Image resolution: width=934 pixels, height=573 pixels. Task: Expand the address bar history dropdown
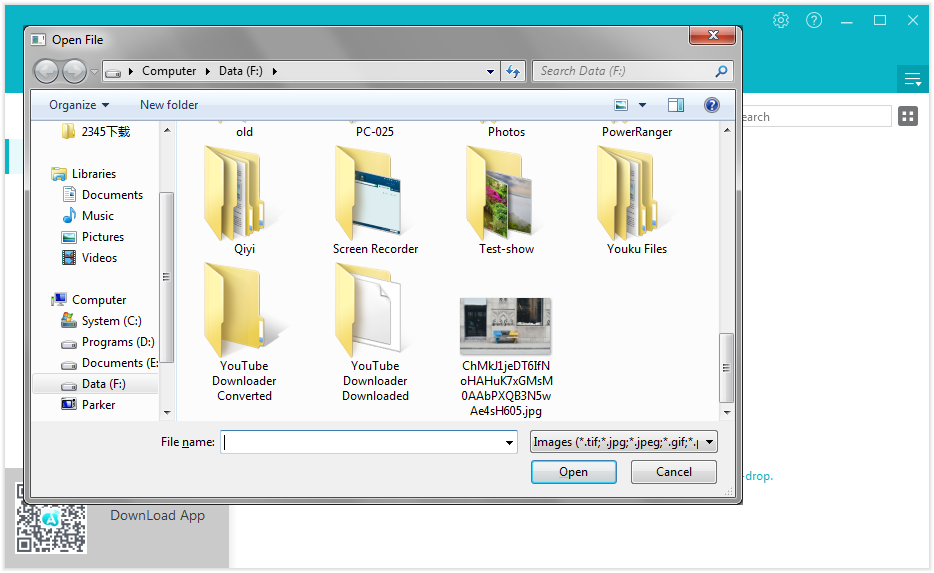click(x=490, y=71)
